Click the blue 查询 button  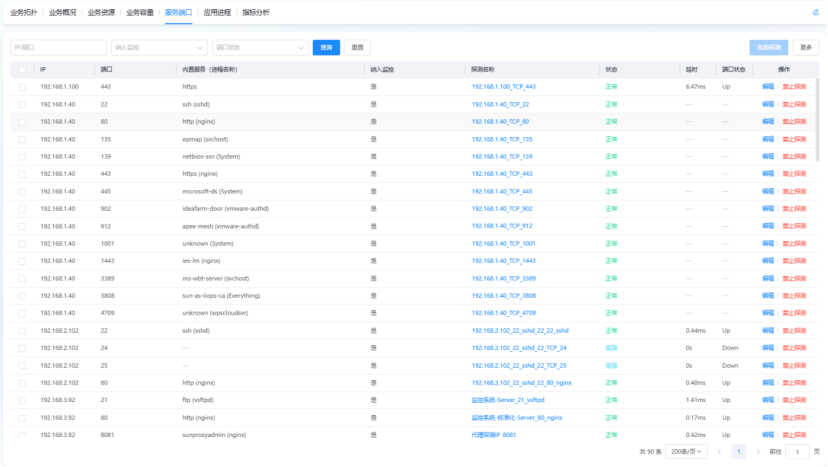click(326, 48)
